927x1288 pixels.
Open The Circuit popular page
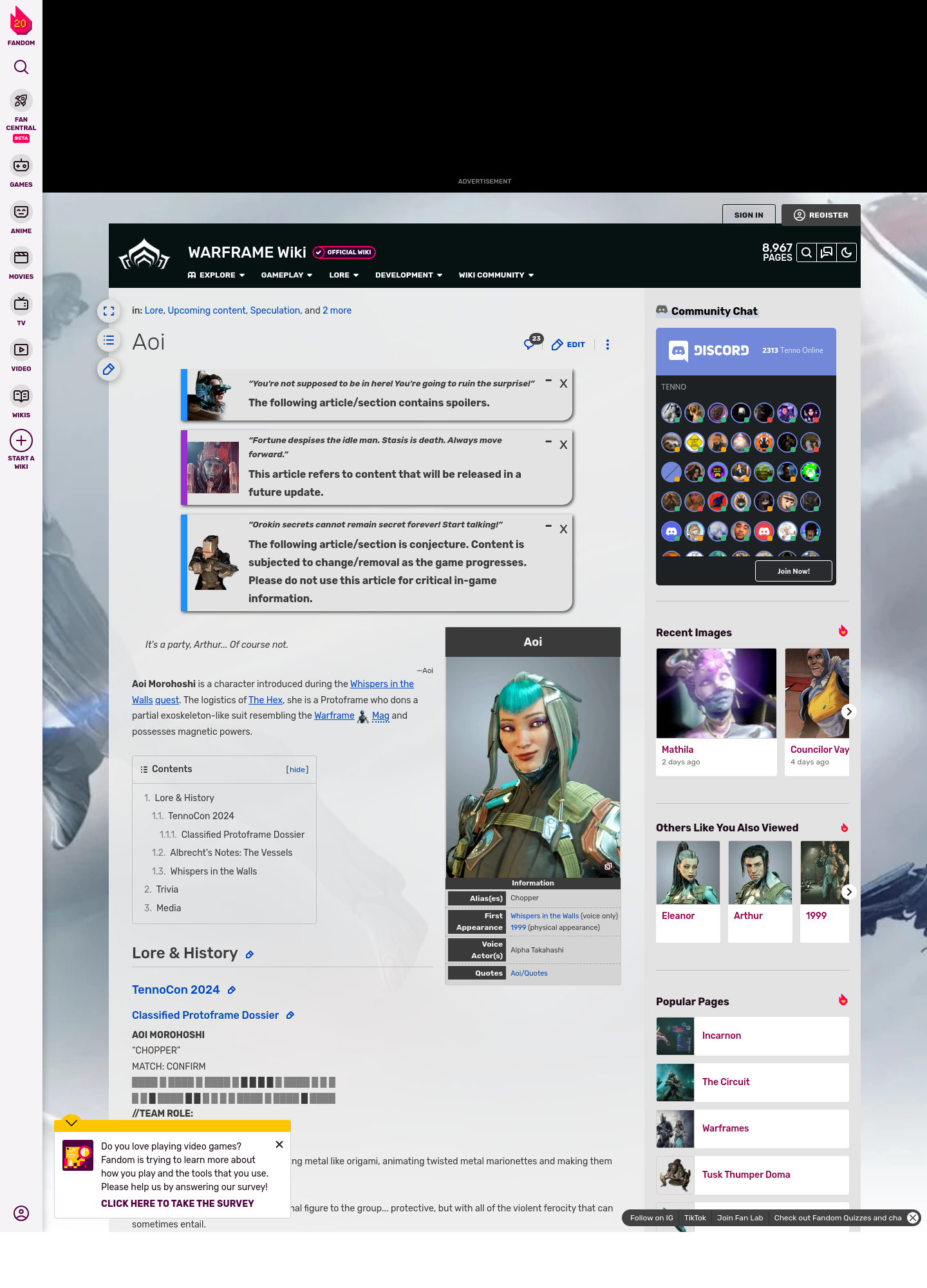pos(753,1083)
